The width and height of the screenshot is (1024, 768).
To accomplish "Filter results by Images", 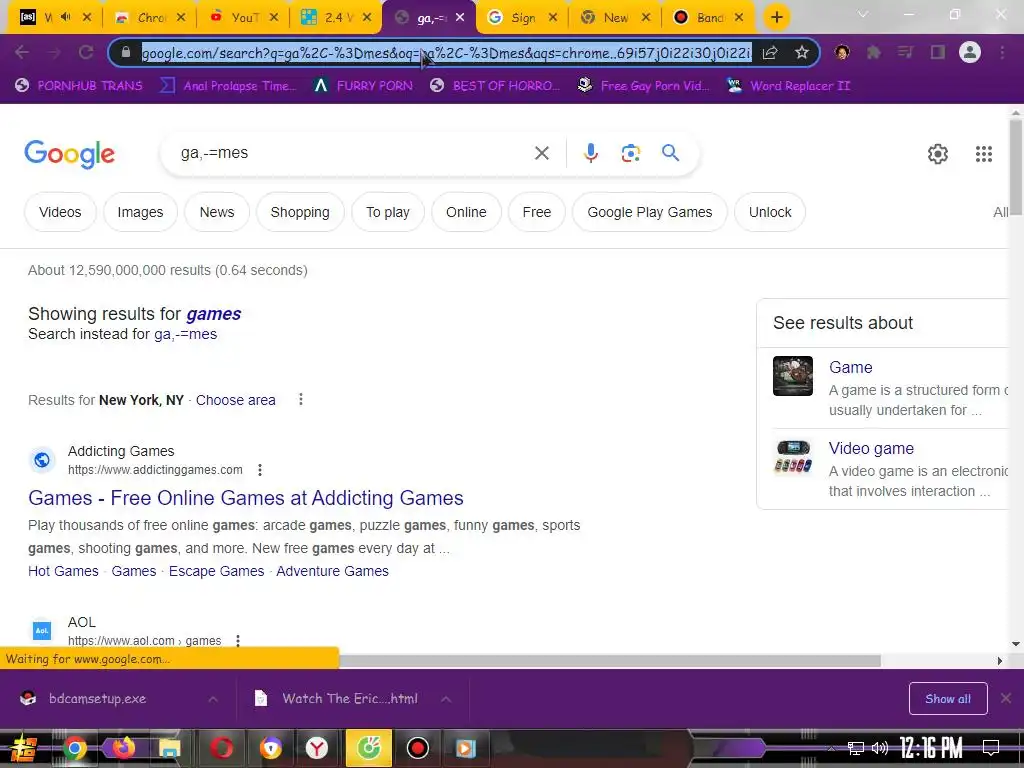I will (x=140, y=212).
